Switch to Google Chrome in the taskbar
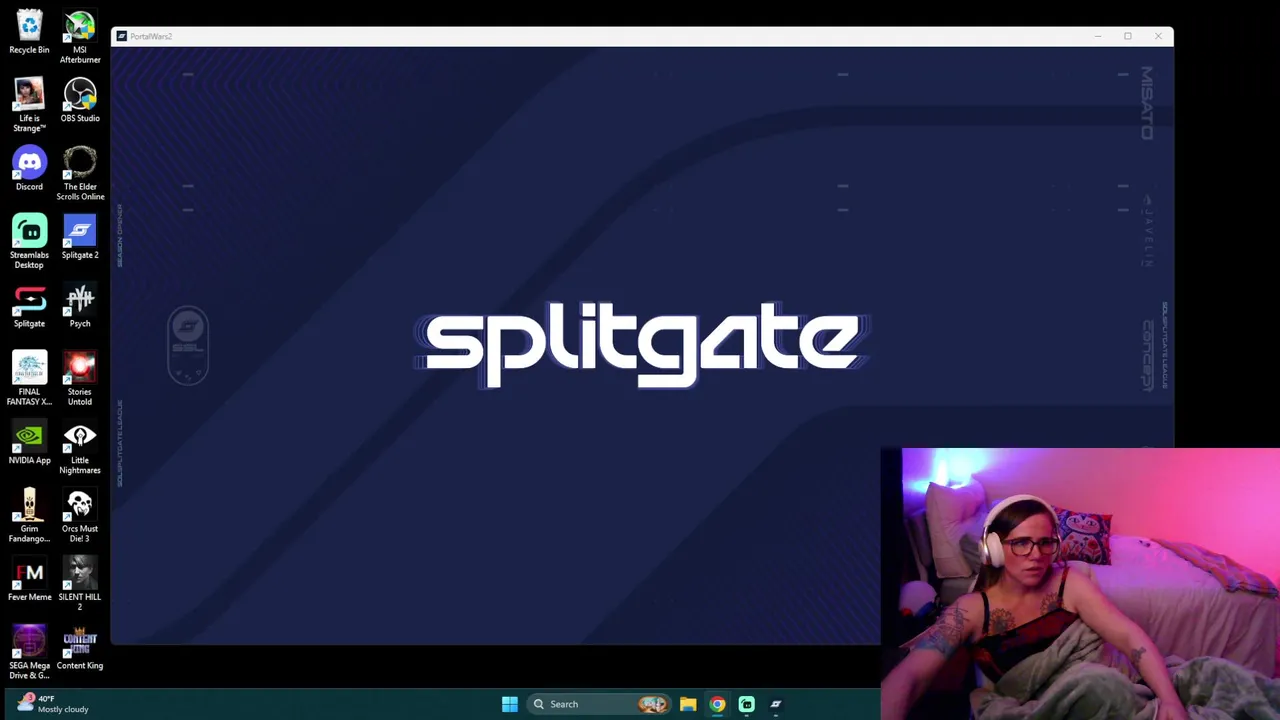Viewport: 1280px width, 720px height. click(717, 704)
